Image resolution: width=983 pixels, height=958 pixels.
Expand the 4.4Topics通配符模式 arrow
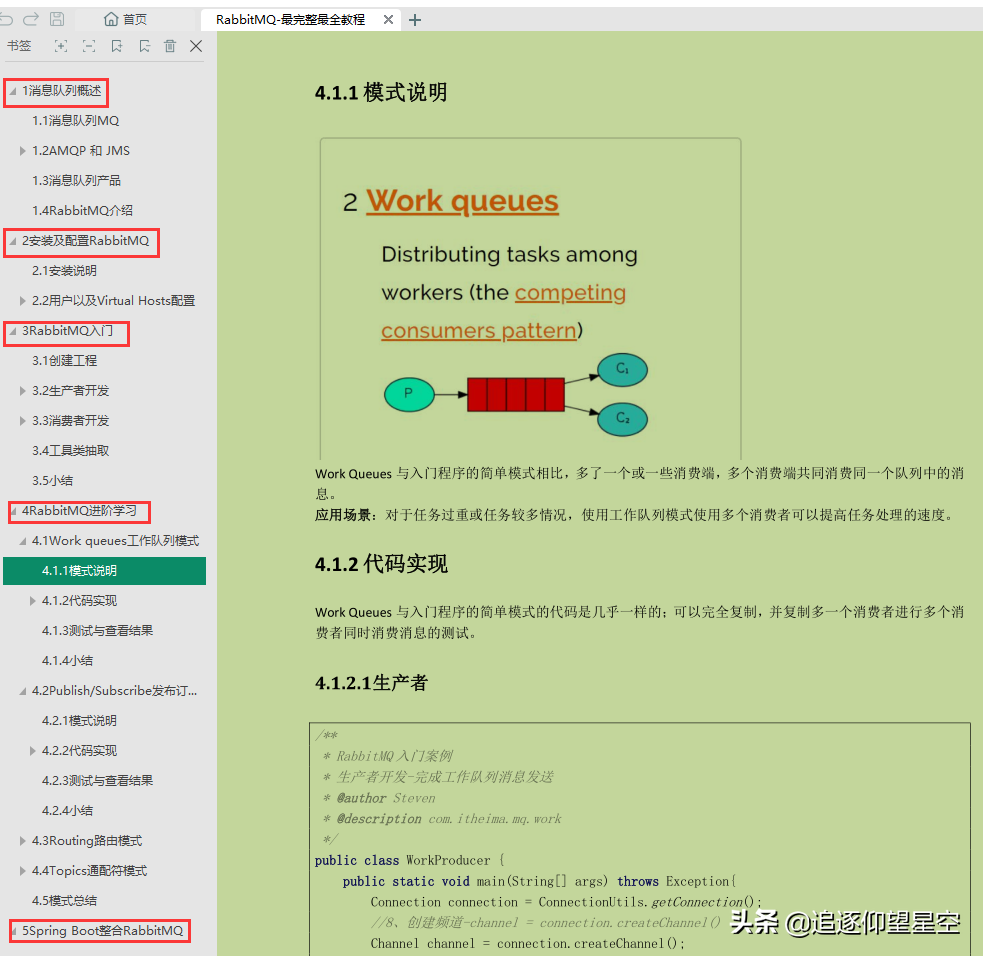[x=23, y=871]
